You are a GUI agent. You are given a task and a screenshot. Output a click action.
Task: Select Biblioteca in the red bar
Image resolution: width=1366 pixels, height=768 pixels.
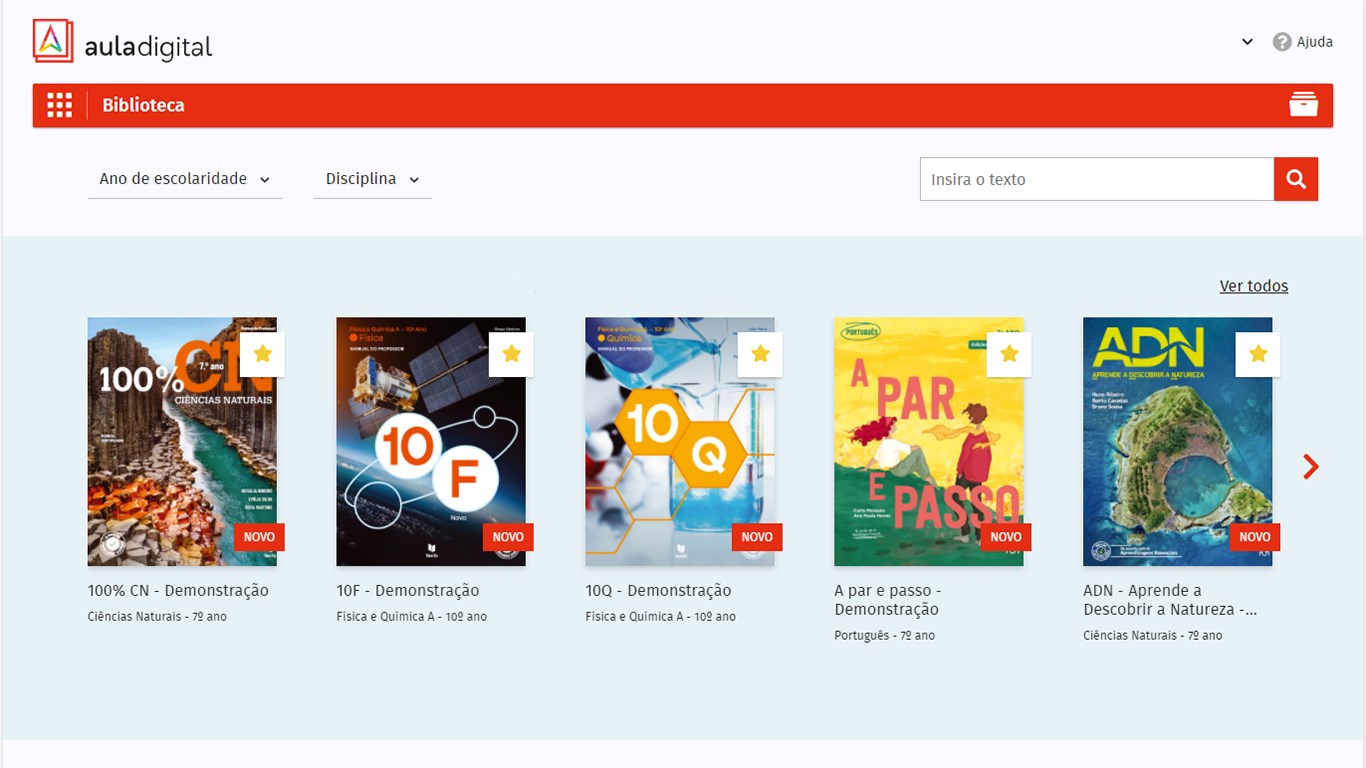tap(143, 105)
